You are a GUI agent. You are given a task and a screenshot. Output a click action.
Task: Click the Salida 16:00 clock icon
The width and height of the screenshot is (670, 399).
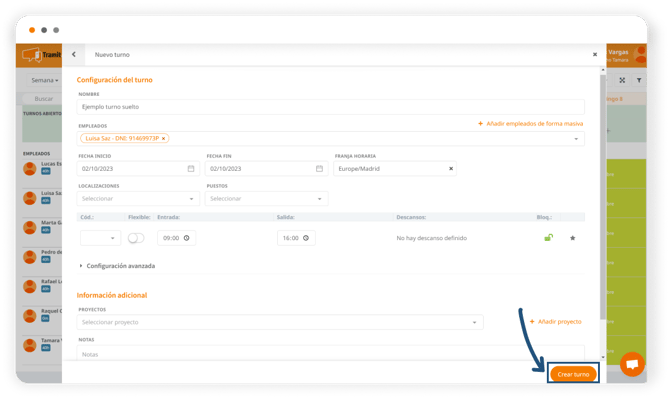(306, 238)
